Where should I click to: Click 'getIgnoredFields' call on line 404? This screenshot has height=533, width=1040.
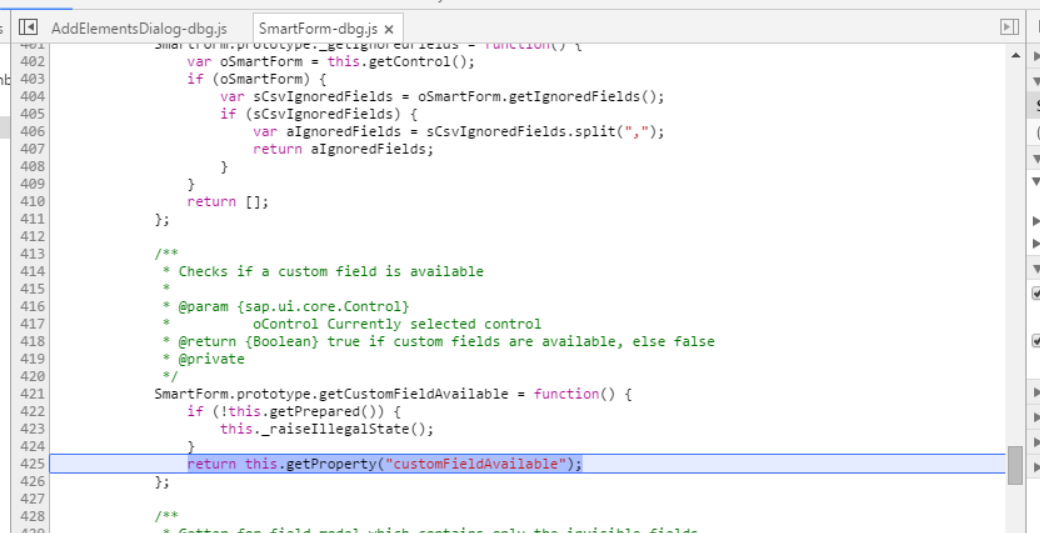[574, 97]
